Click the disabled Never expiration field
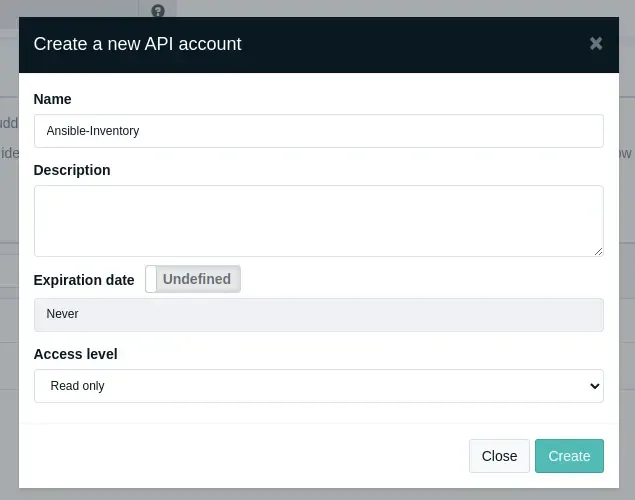 318,314
